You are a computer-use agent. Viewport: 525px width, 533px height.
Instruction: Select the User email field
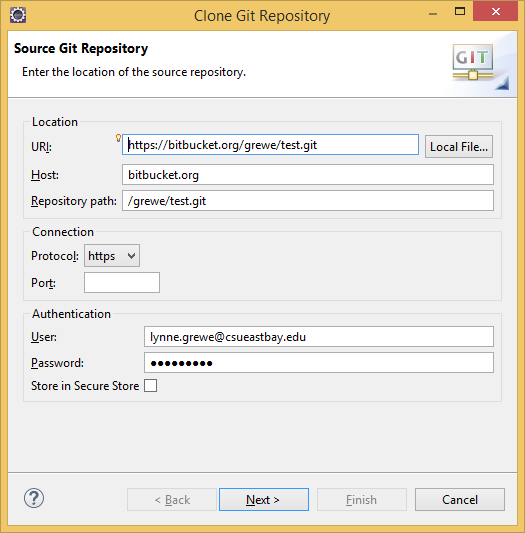click(319, 337)
